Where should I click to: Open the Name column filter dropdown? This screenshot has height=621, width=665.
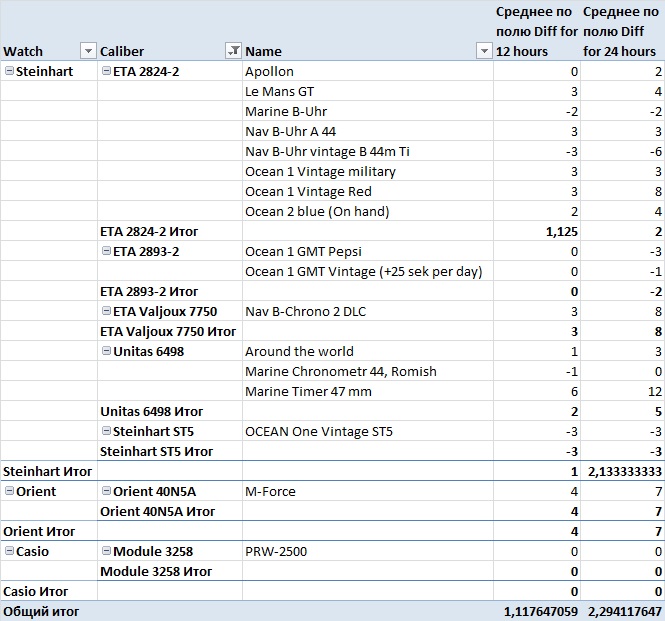485,51
